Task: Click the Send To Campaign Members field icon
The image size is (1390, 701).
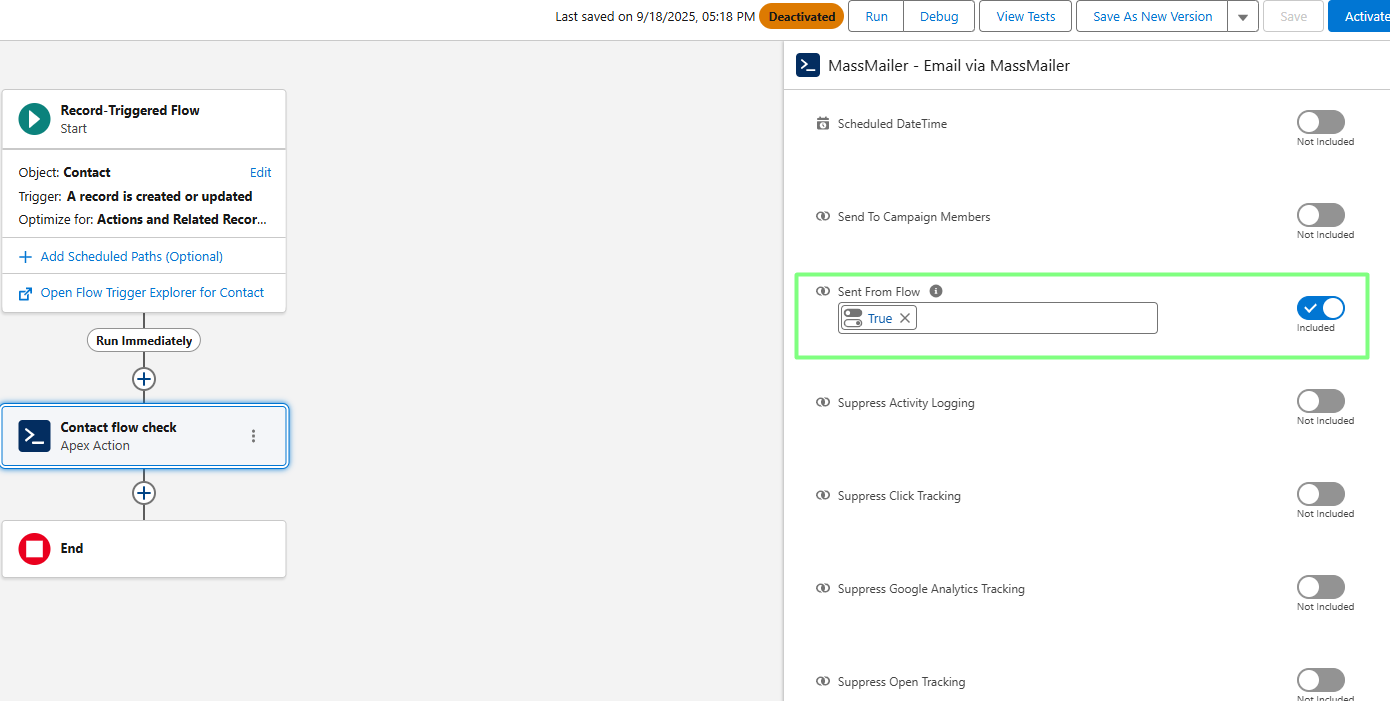Action: coord(823,217)
